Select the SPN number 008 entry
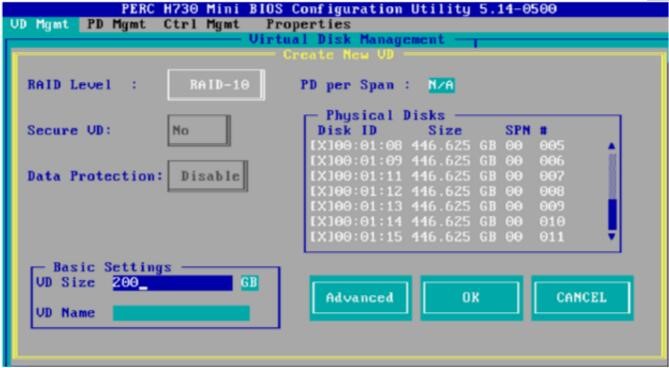 coord(552,191)
